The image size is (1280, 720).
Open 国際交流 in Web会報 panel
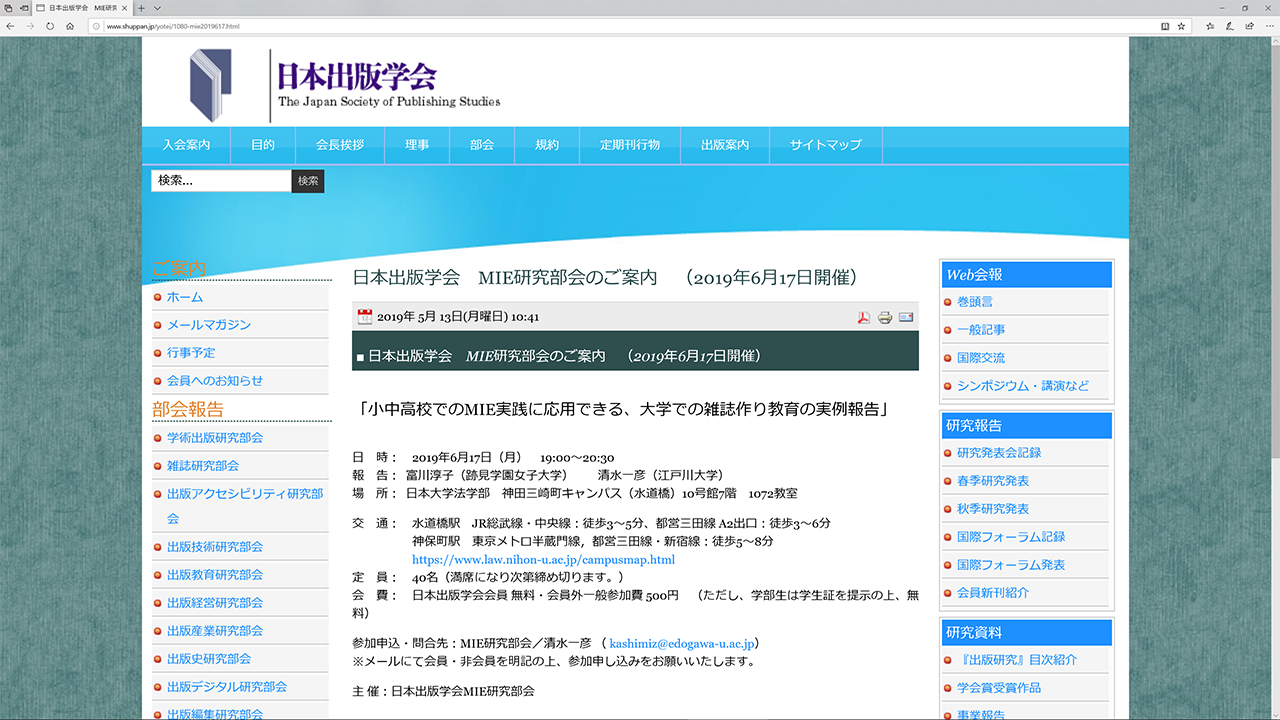(981, 358)
